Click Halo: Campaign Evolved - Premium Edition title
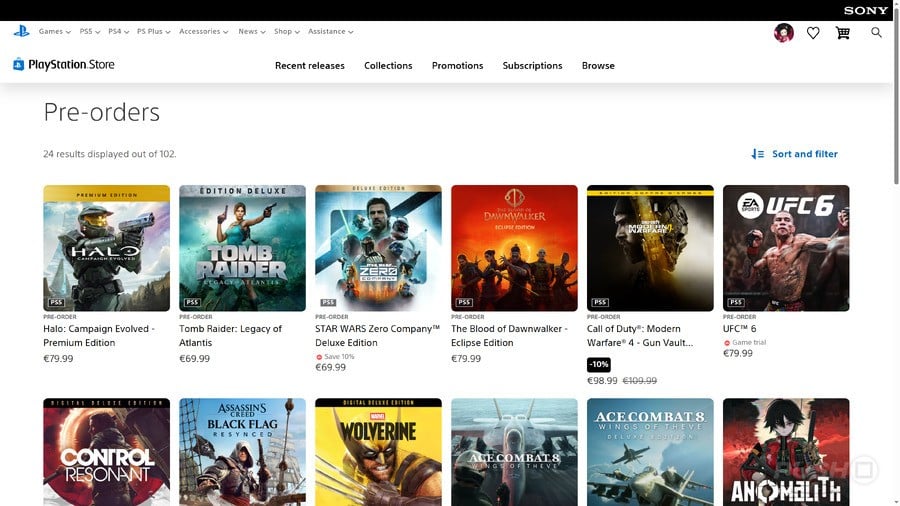This screenshot has height=506, width=900. pos(99,336)
